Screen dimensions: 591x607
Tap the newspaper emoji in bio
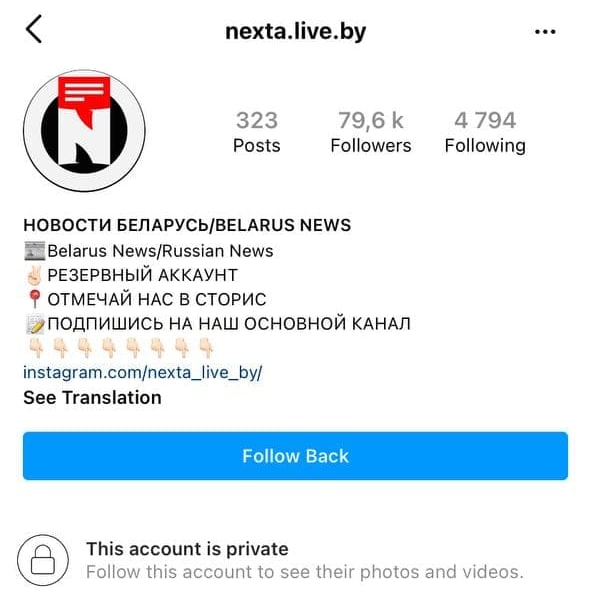point(34,251)
